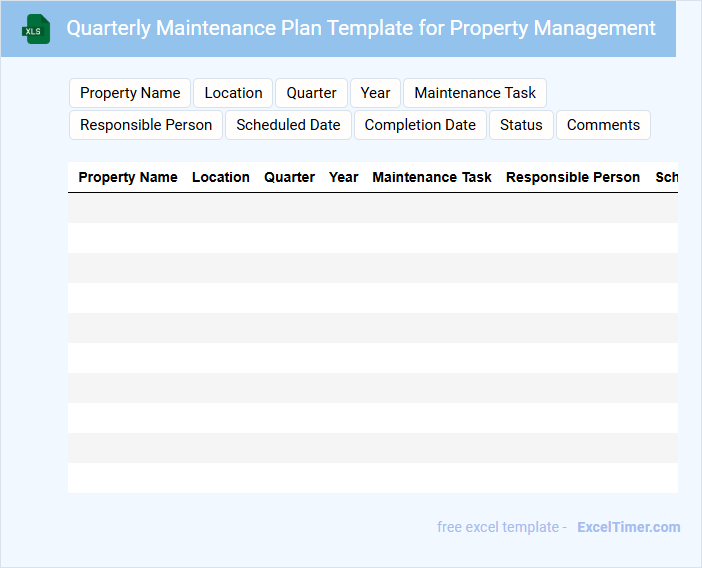Viewport: 702px width, 568px height.
Task: Click the green XLS file icon
Action: click(36, 29)
